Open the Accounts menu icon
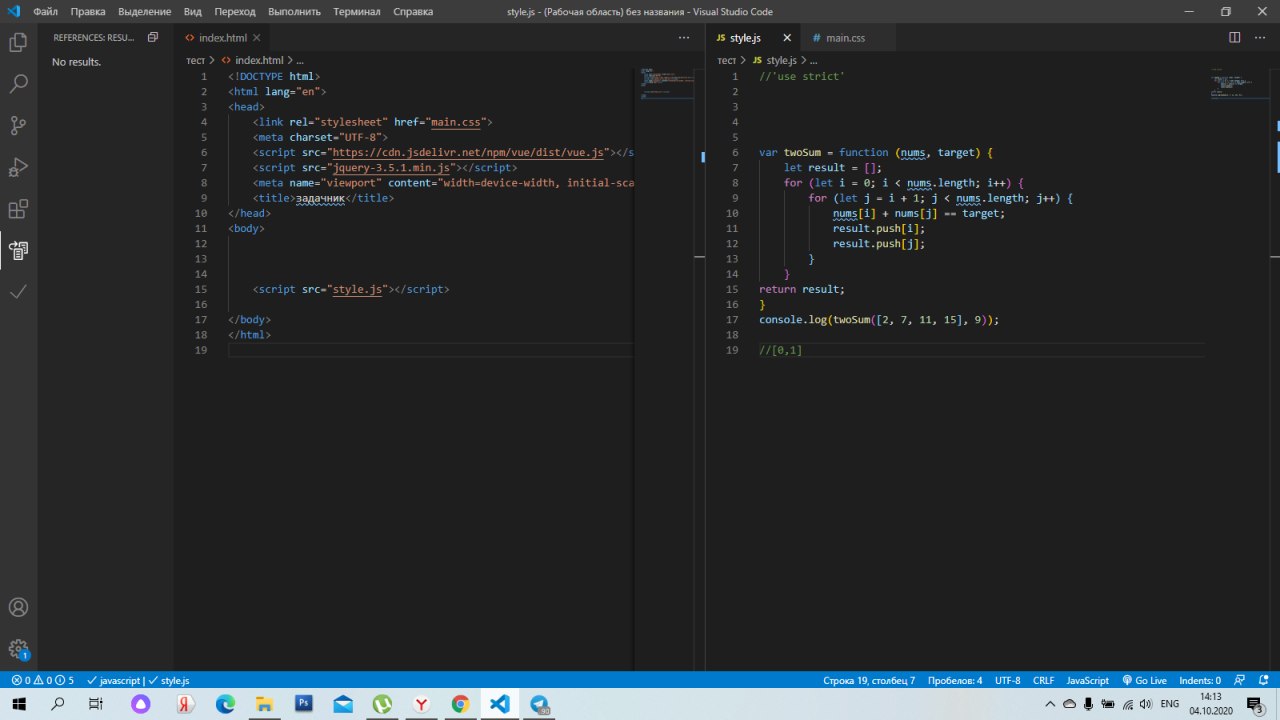This screenshot has height=720, width=1280. coord(18,607)
